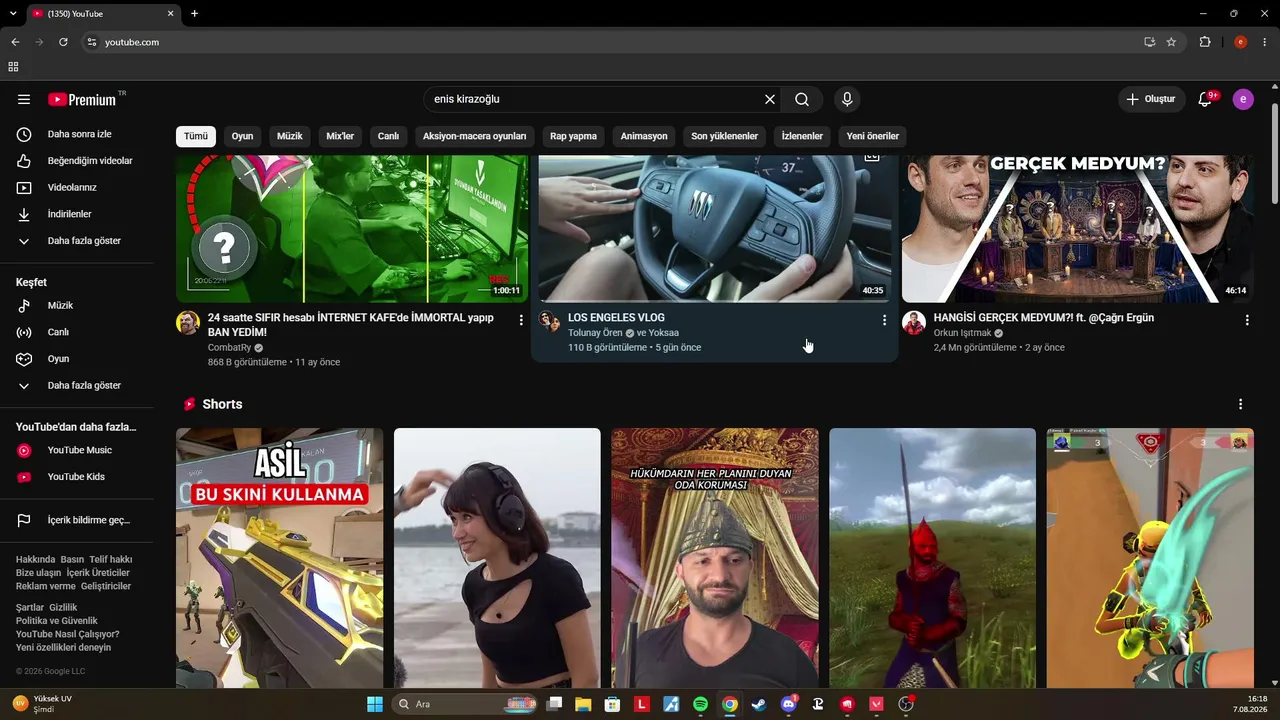Bookmark this page with the star

coord(1171,42)
